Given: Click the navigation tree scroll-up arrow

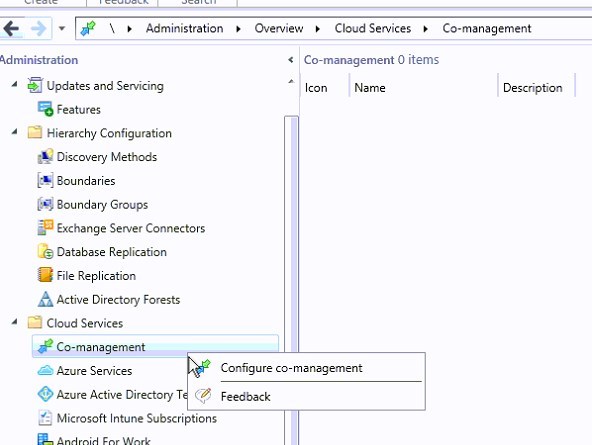Looking at the screenshot, I should 291,81.
